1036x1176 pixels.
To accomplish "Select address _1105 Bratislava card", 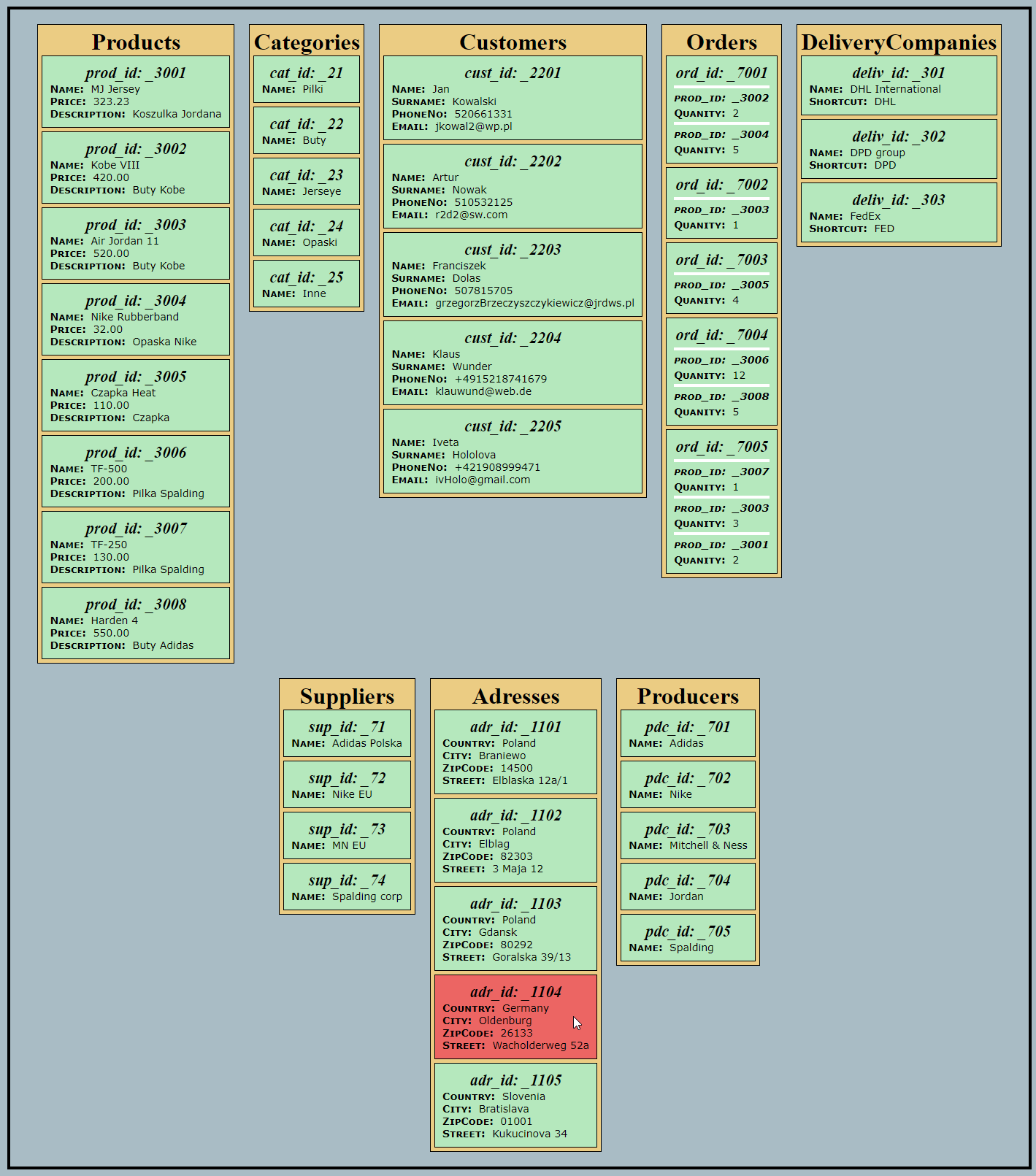I will click(515, 1105).
